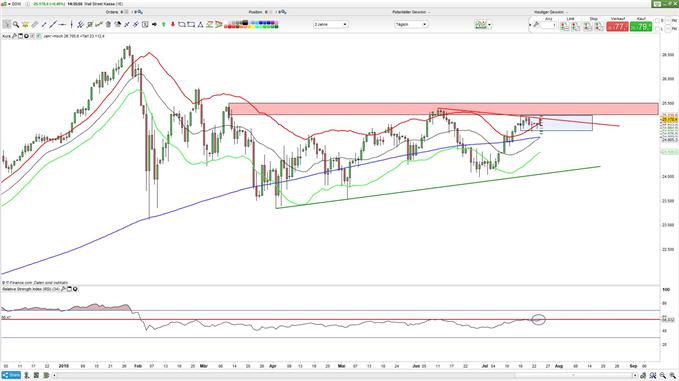Click the 'Aug' date axis label
Image resolution: width=679 pixels, height=381 pixels.
559,366
